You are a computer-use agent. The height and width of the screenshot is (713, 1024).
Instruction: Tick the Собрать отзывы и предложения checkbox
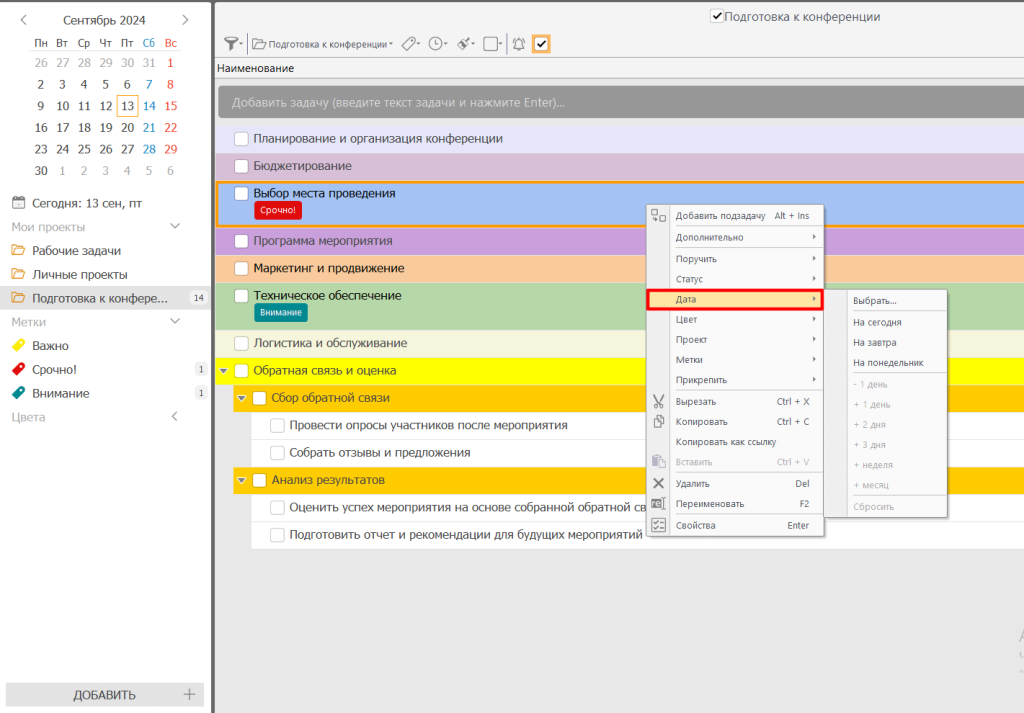coord(278,453)
